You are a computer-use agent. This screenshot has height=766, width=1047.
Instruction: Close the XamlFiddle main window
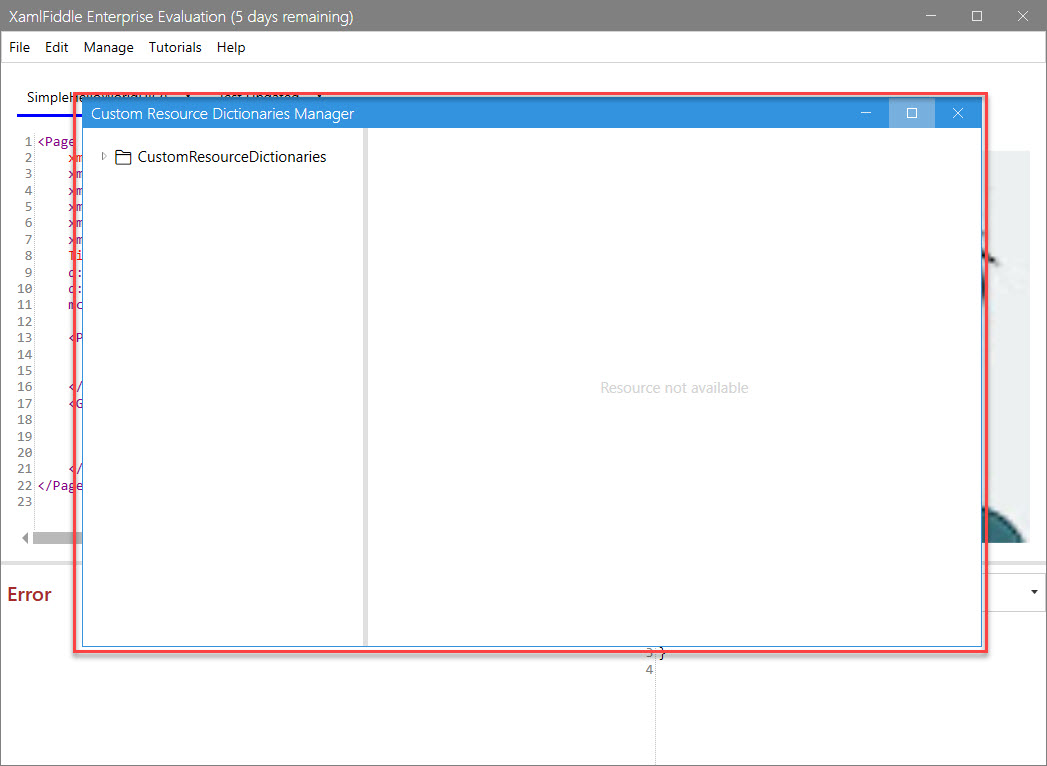(1022, 16)
